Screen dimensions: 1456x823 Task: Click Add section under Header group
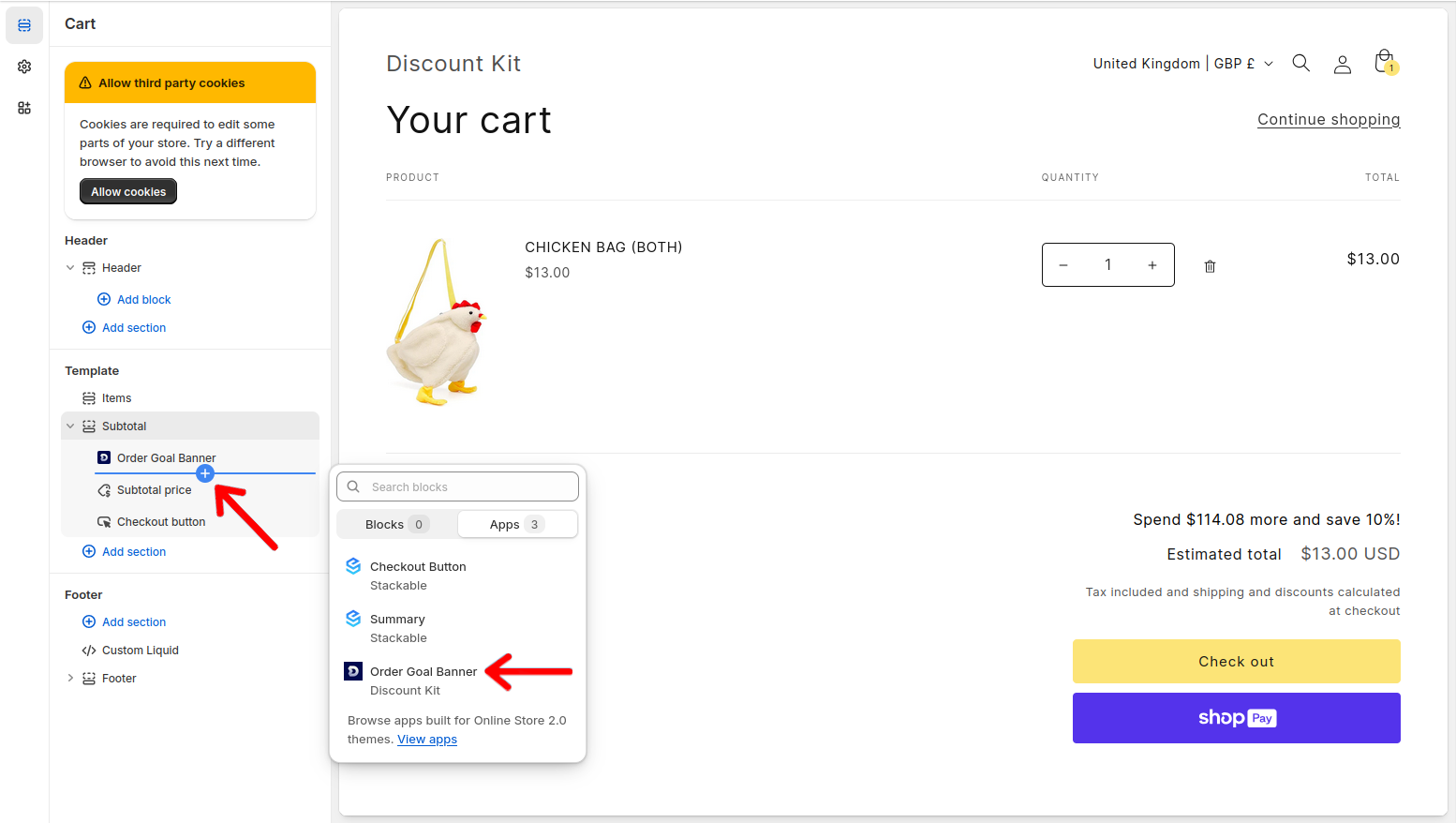[124, 327]
